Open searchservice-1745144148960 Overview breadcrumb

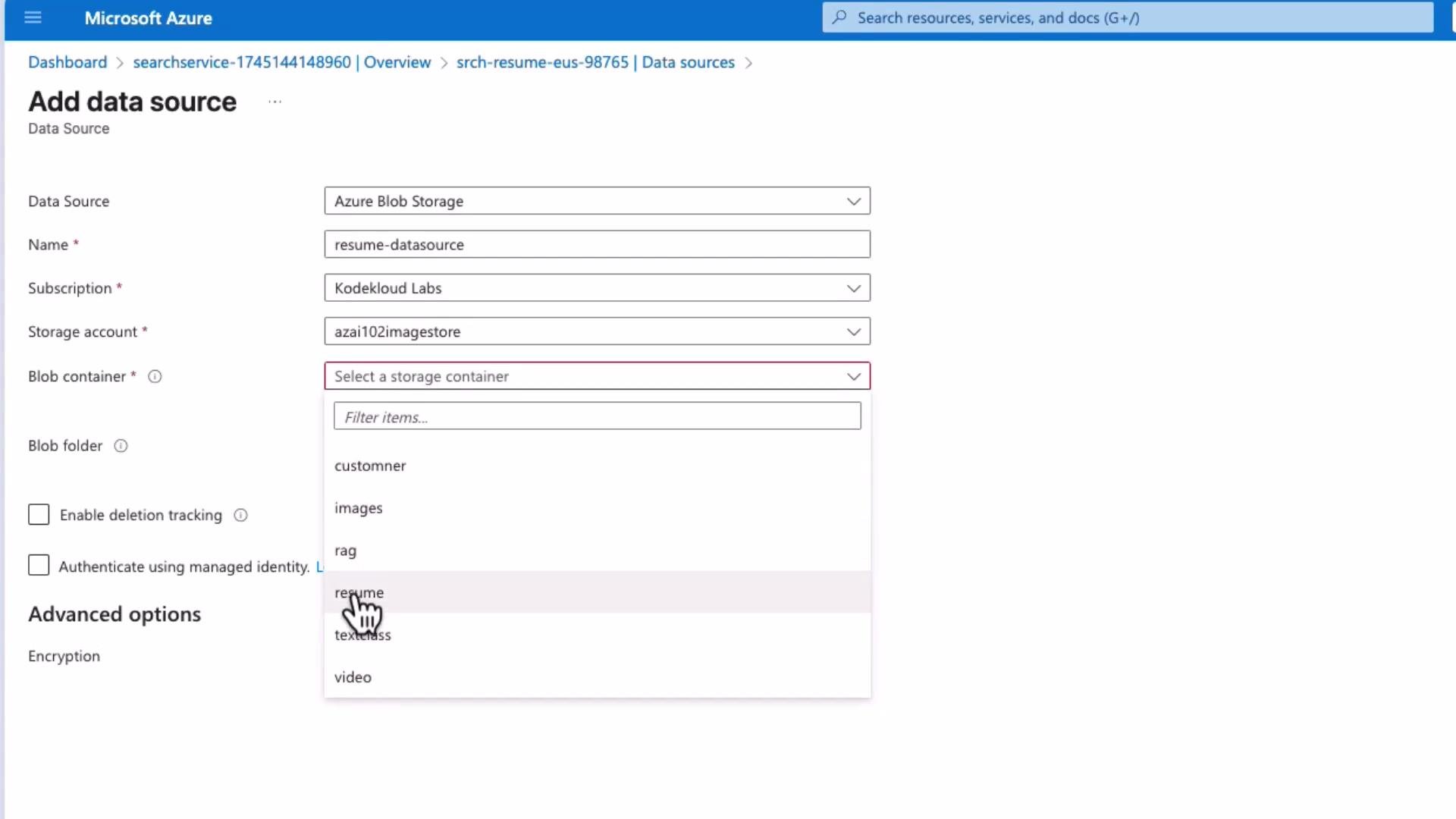click(281, 62)
